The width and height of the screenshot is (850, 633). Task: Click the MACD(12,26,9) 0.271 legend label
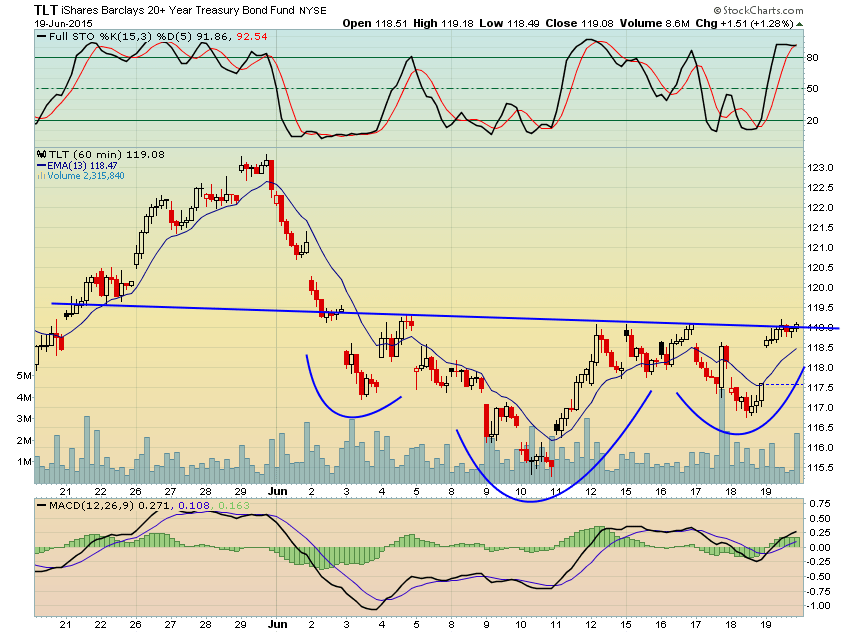tap(110, 506)
